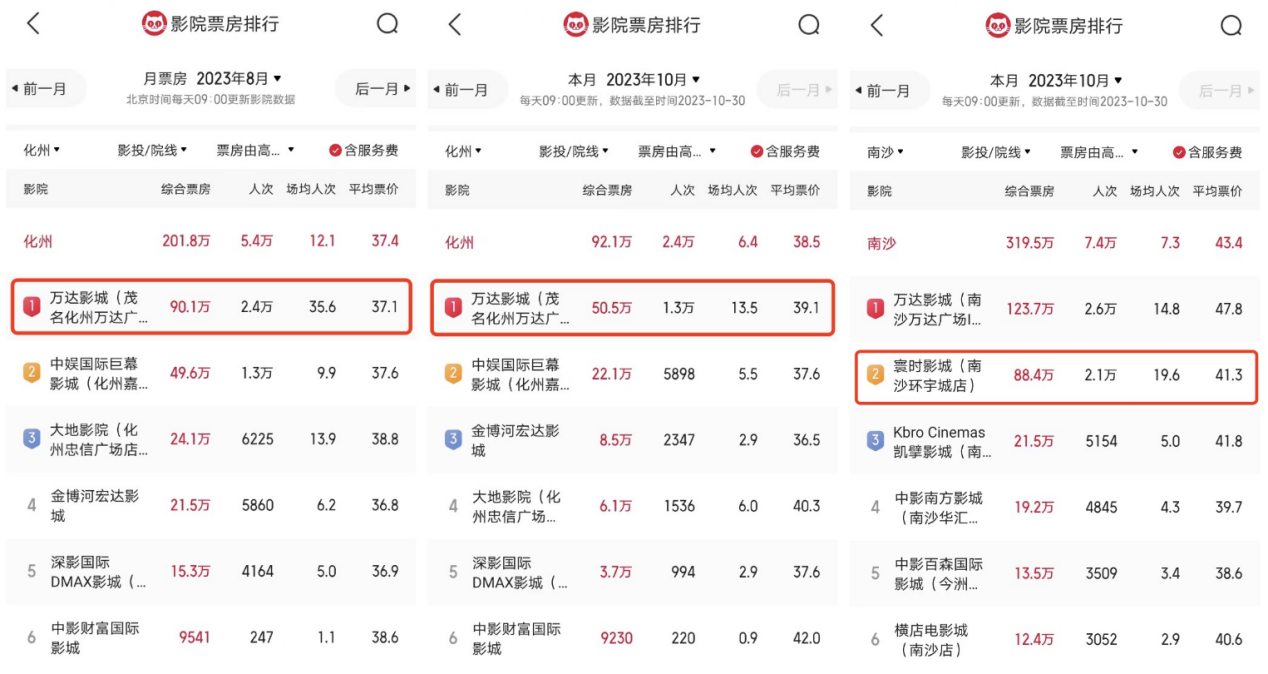Toggle 含服务费 on the October 化州 screen
The width and height of the screenshot is (1268, 674).
(x=785, y=151)
